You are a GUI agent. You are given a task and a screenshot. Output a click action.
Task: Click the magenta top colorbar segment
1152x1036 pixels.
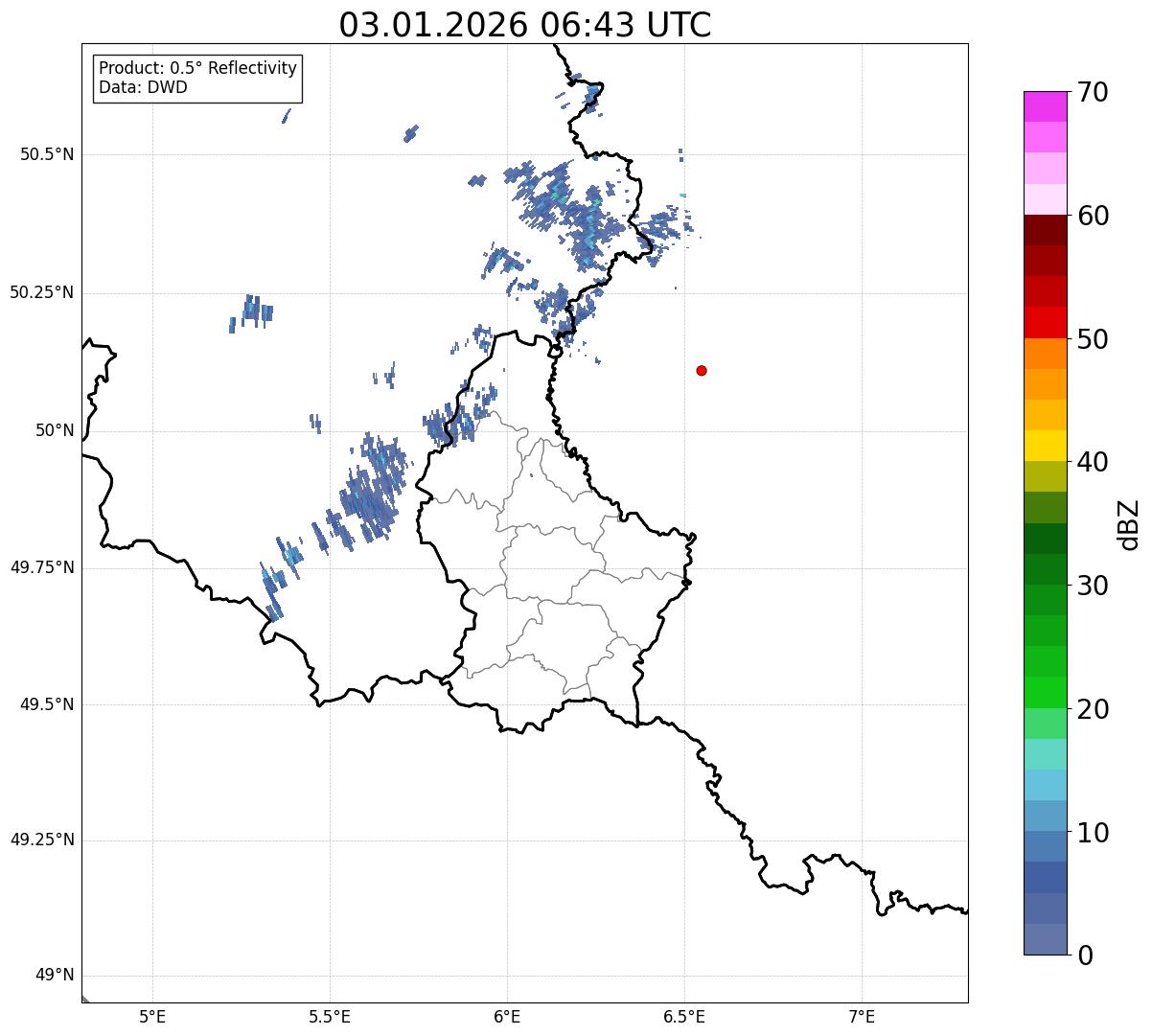click(1045, 106)
